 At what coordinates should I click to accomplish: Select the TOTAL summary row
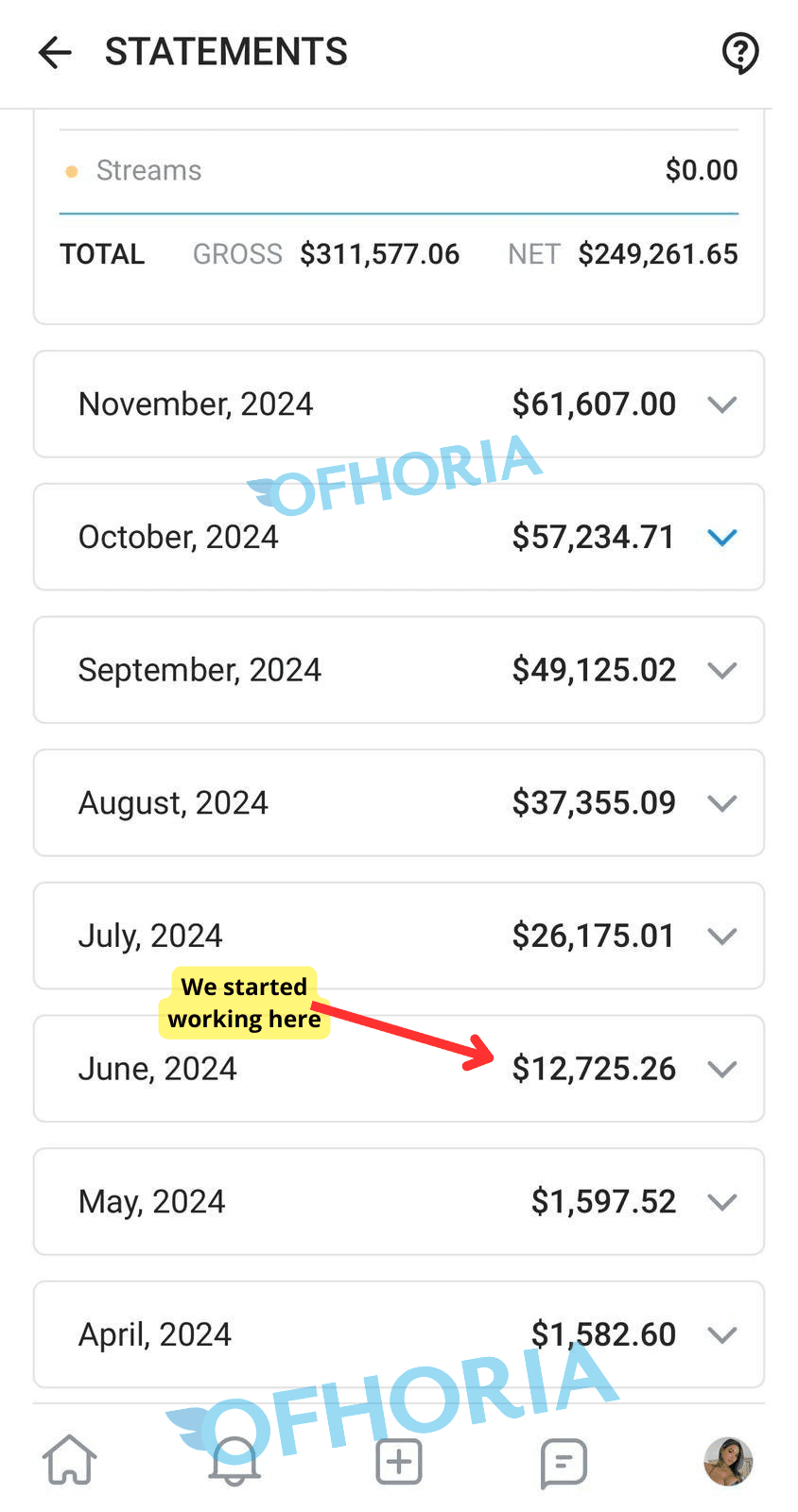pos(102,253)
